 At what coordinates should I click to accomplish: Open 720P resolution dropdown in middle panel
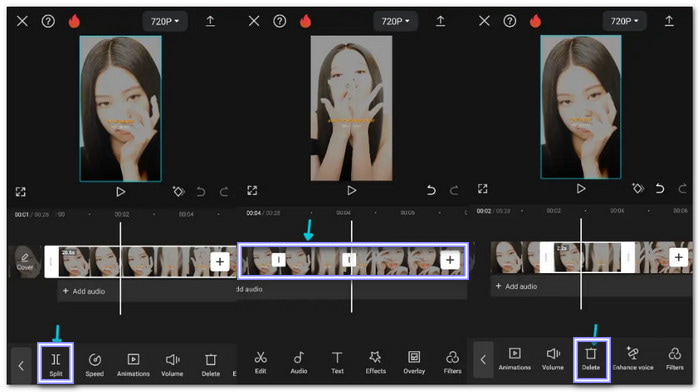point(396,21)
